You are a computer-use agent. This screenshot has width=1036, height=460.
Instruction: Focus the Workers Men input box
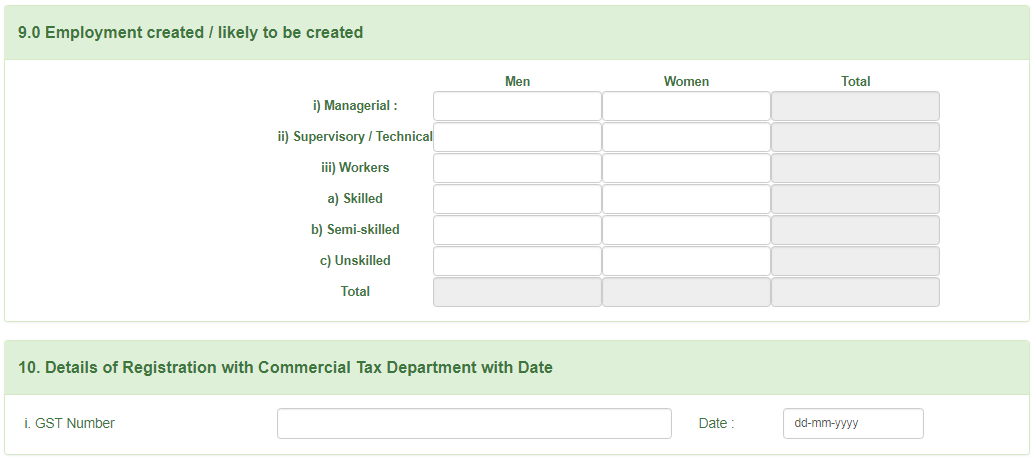click(x=517, y=168)
